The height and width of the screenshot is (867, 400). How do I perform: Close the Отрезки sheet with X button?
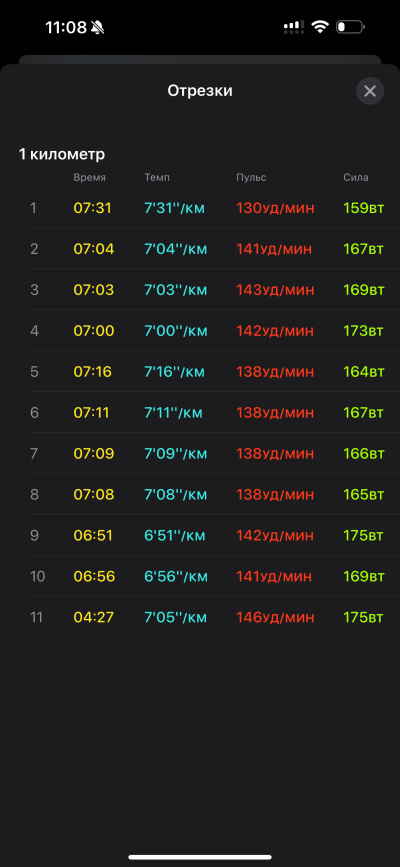370,91
